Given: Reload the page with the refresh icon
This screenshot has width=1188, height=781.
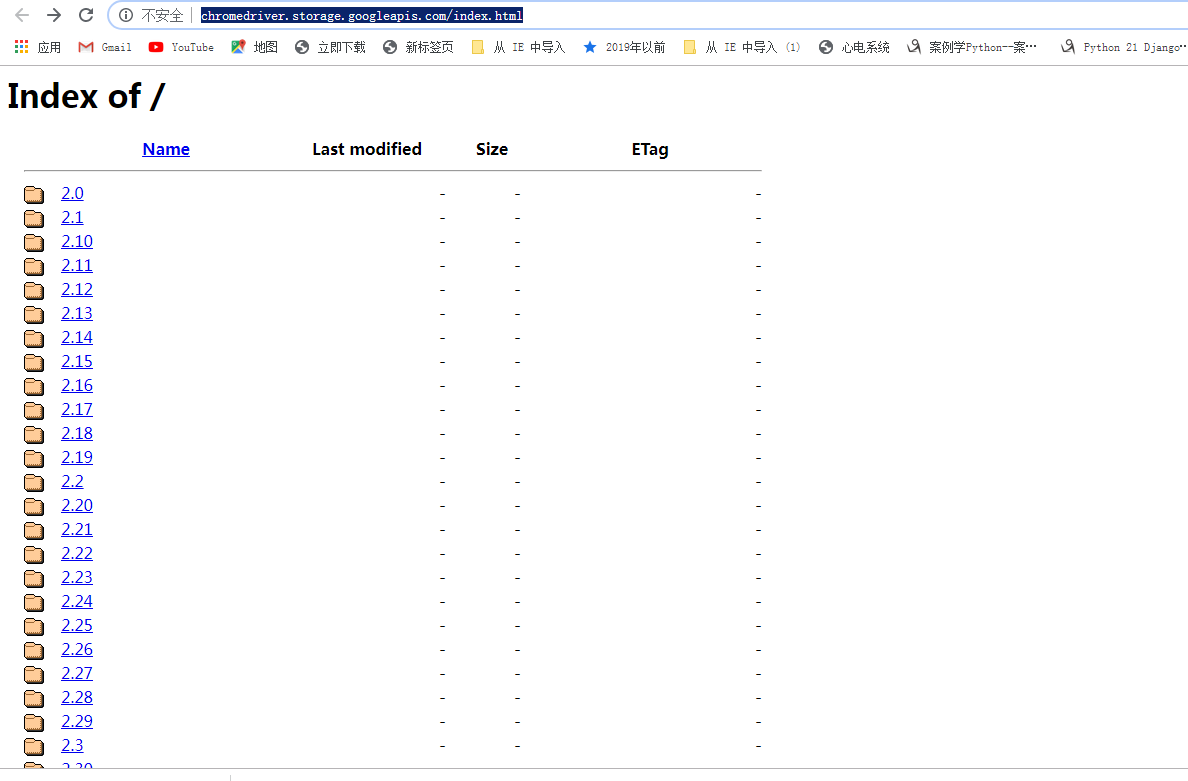Looking at the screenshot, I should pyautogui.click(x=86, y=15).
